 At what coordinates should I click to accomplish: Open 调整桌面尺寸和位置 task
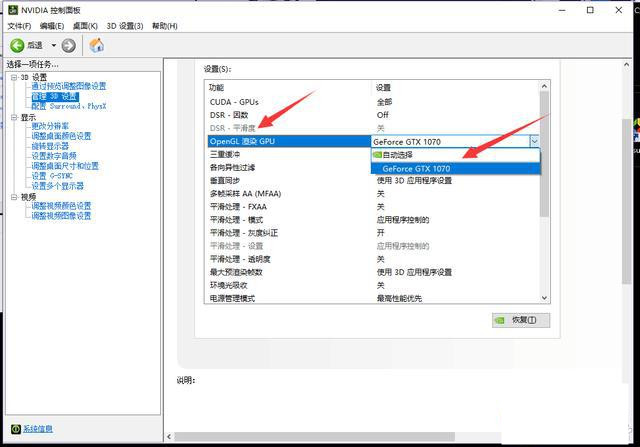pos(65,166)
